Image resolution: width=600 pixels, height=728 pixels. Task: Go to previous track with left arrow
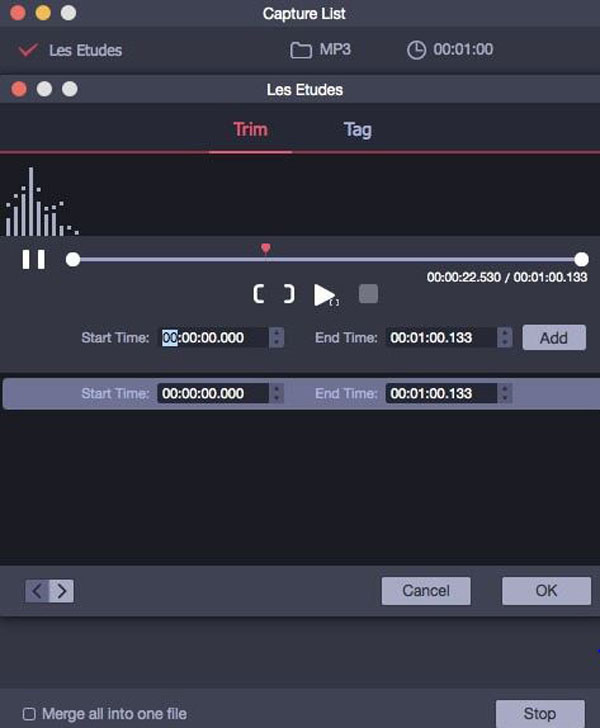click(x=37, y=591)
